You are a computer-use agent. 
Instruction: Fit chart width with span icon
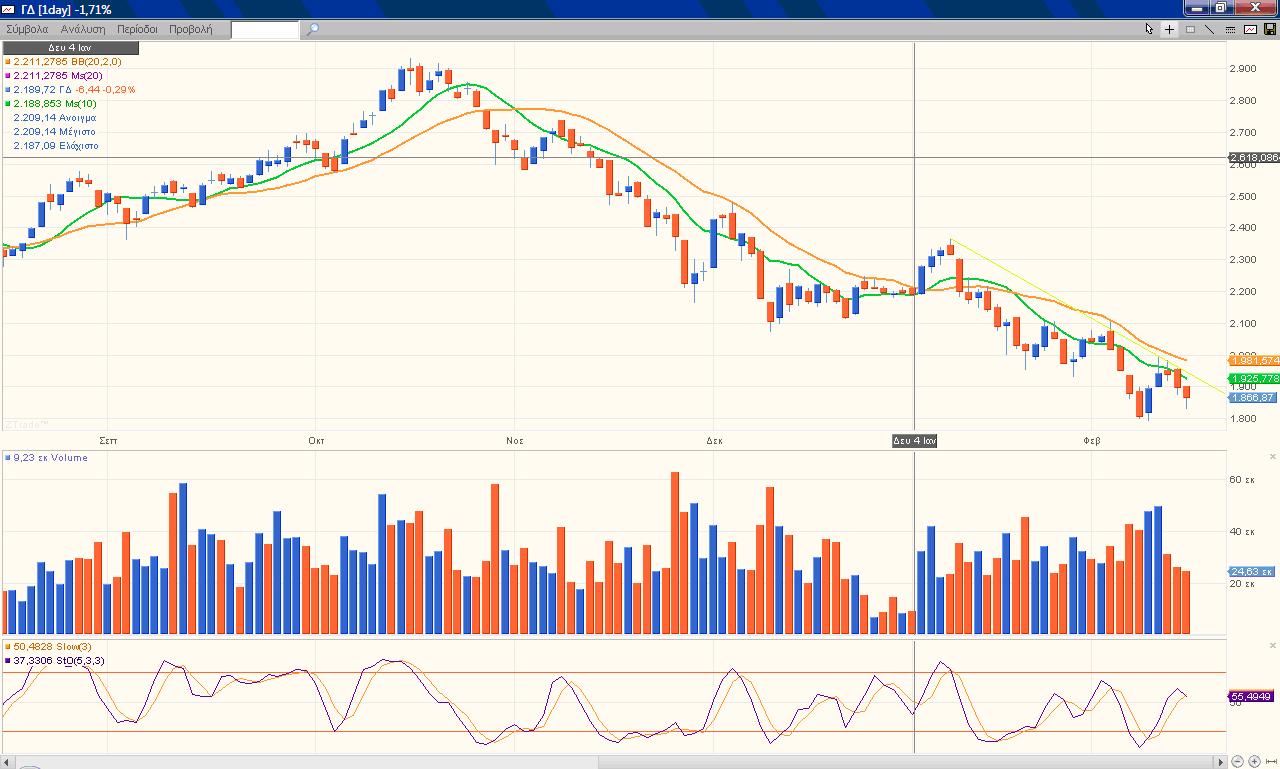[1271, 761]
